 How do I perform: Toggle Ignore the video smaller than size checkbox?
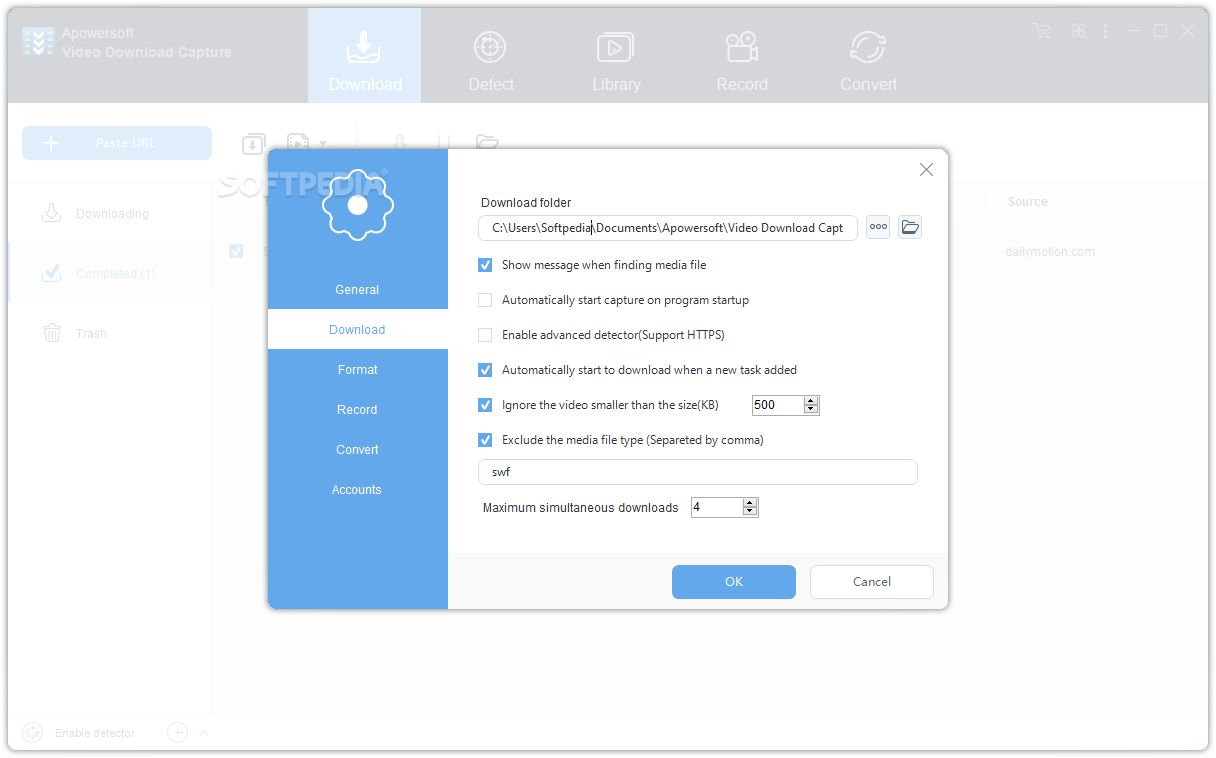point(485,405)
